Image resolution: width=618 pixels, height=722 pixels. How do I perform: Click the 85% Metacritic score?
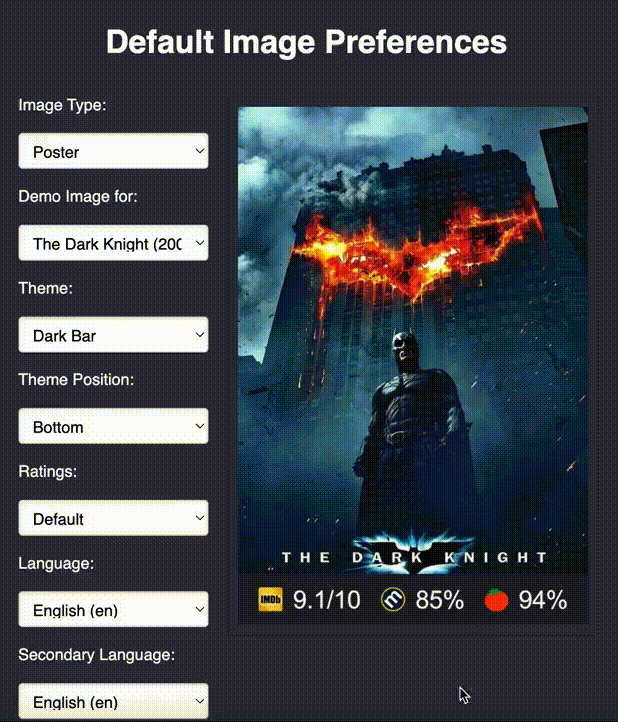coord(440,600)
